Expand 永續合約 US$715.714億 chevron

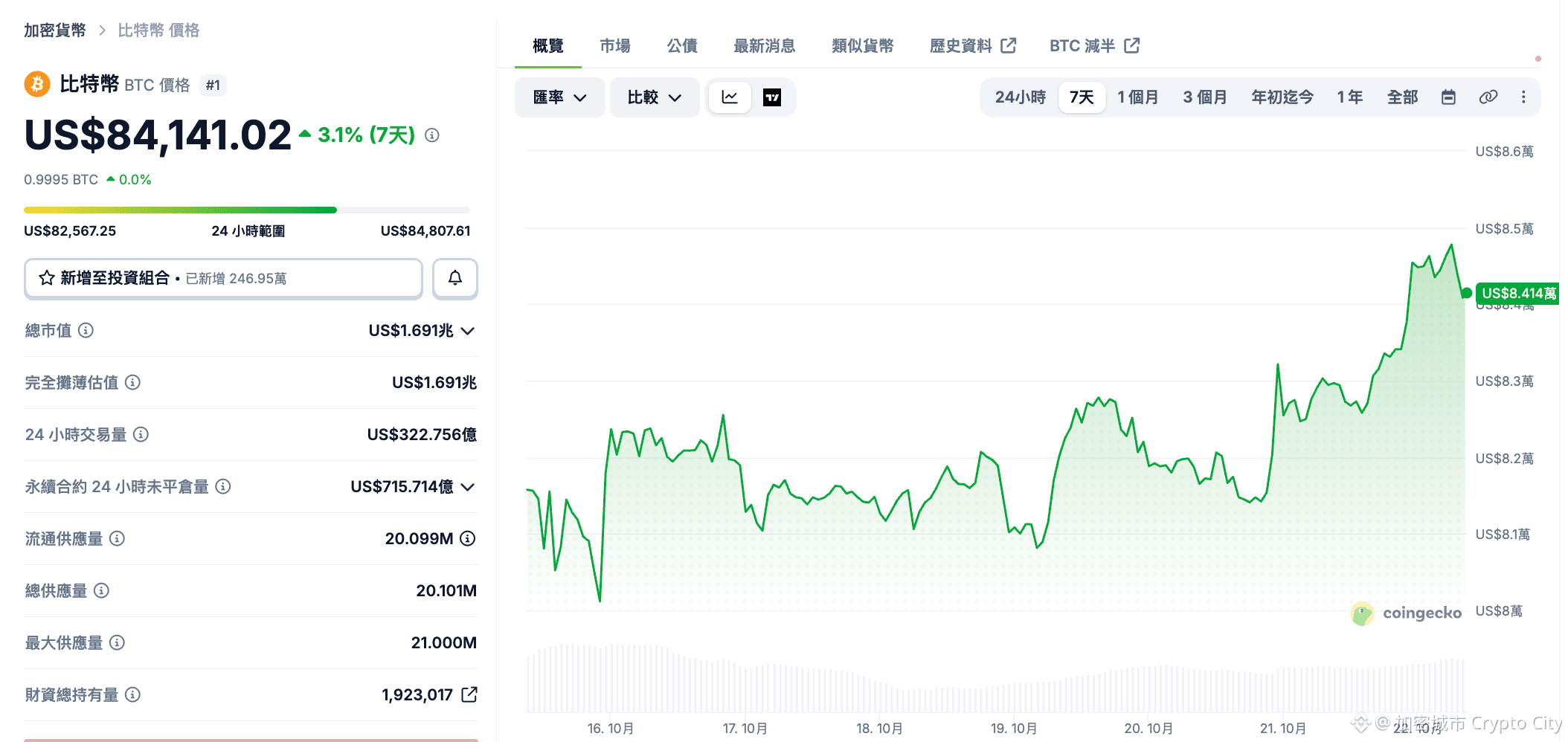(x=468, y=487)
